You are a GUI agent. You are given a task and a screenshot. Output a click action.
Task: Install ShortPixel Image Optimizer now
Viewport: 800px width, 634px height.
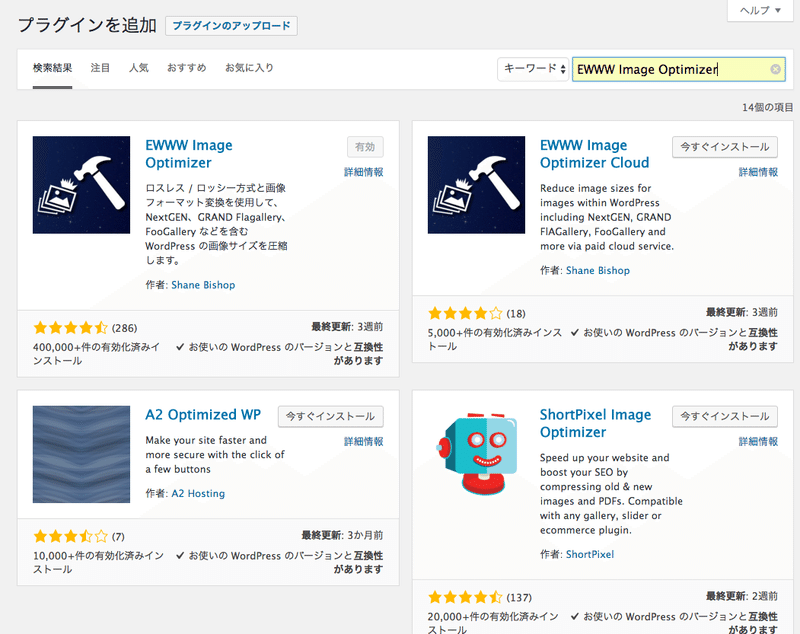pos(724,416)
